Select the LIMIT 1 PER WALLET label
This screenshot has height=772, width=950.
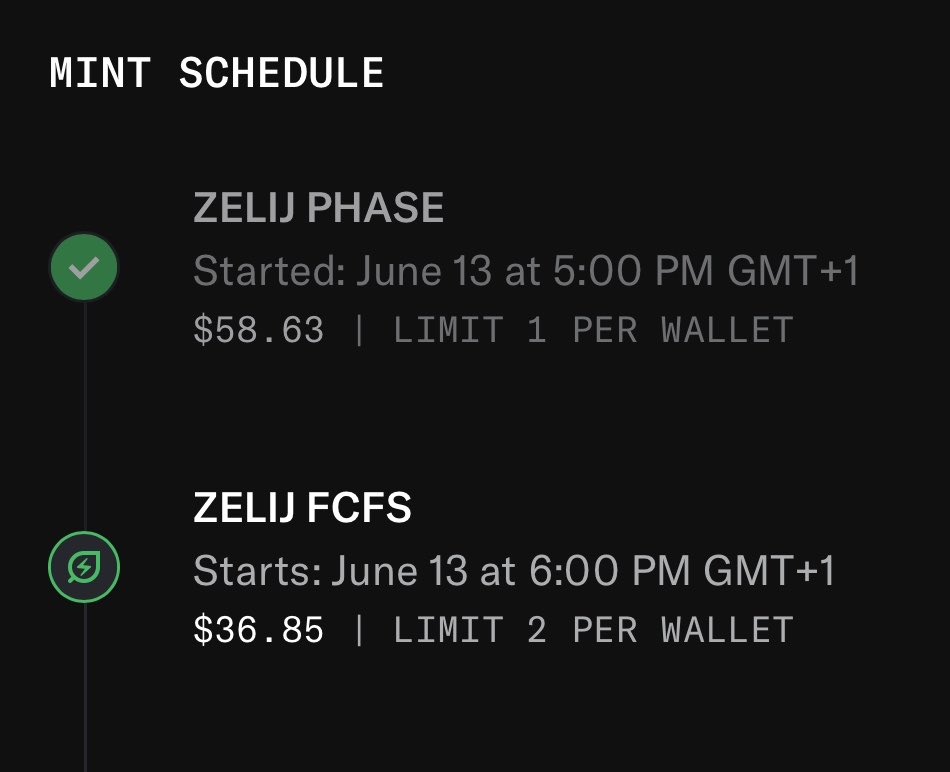[x=593, y=330]
